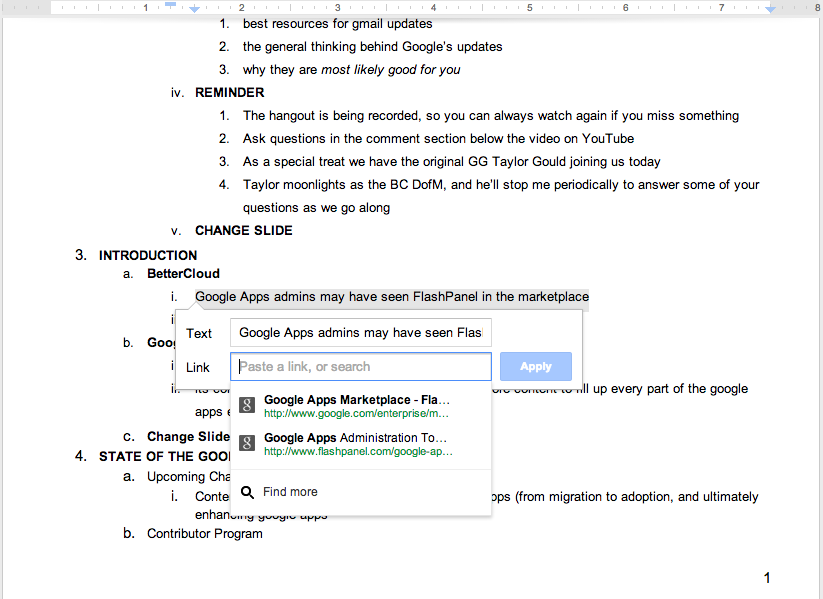Click the line 'Ask questions in the comment section'
Screen dimensions: 823x599
point(438,139)
